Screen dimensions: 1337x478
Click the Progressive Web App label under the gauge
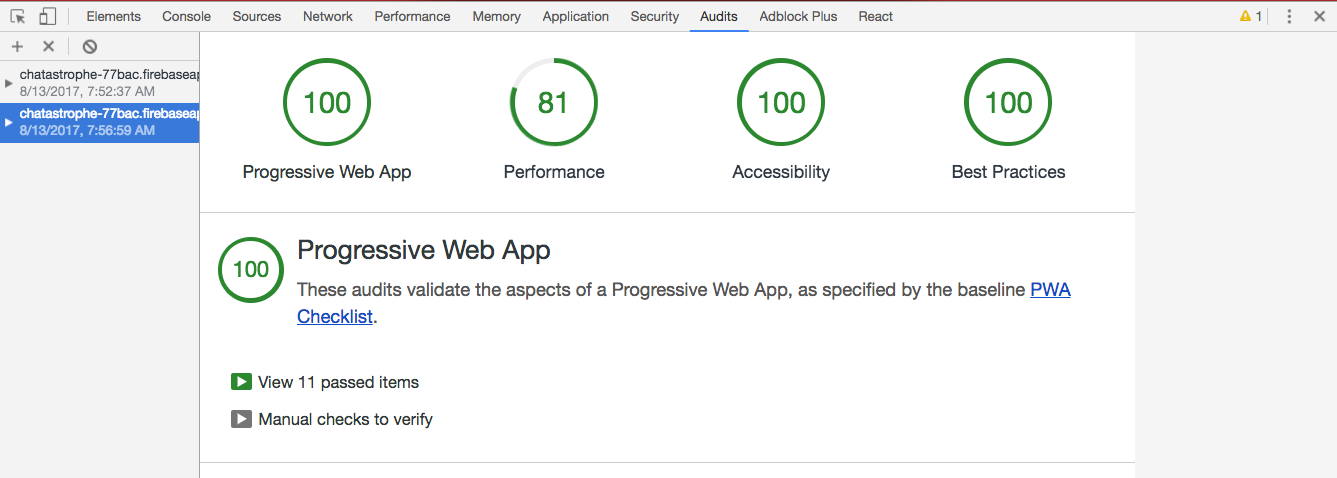coord(327,172)
